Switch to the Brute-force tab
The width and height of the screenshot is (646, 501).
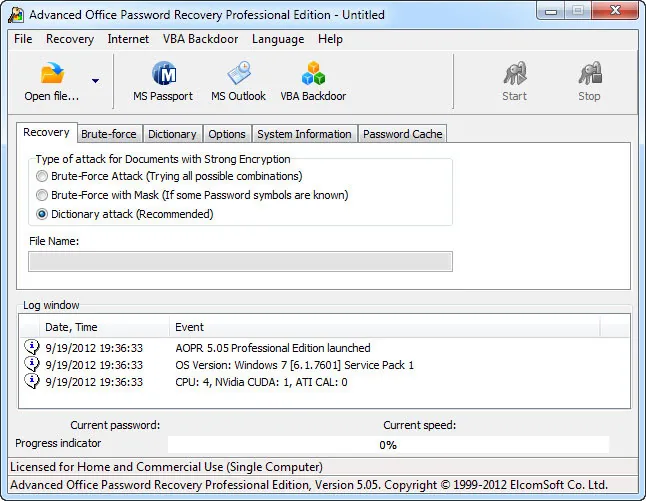(109, 134)
